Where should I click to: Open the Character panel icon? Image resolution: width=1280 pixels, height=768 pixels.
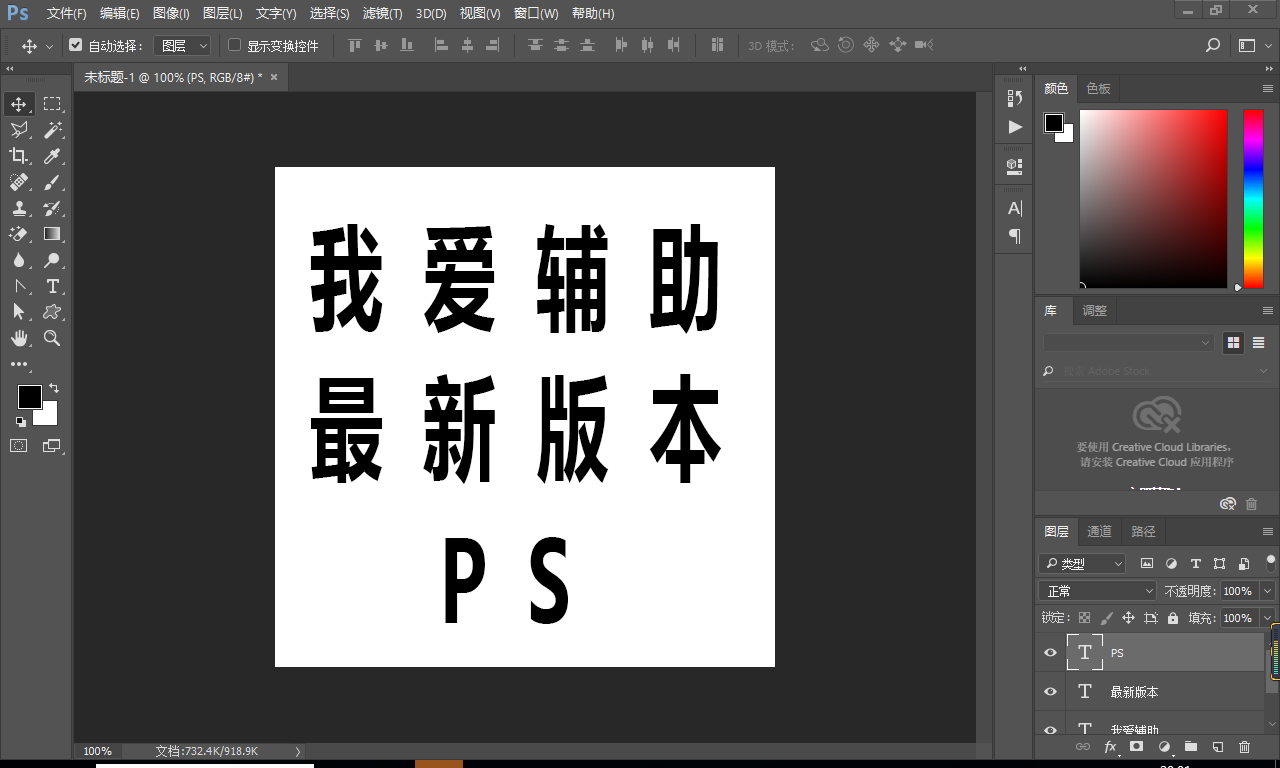(1015, 208)
